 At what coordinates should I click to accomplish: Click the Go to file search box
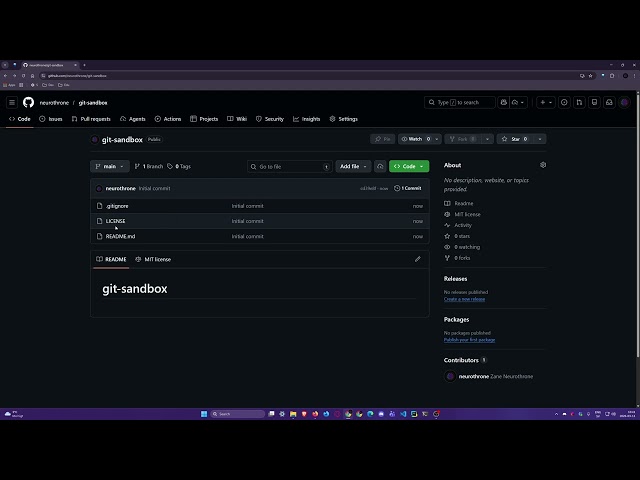289,167
